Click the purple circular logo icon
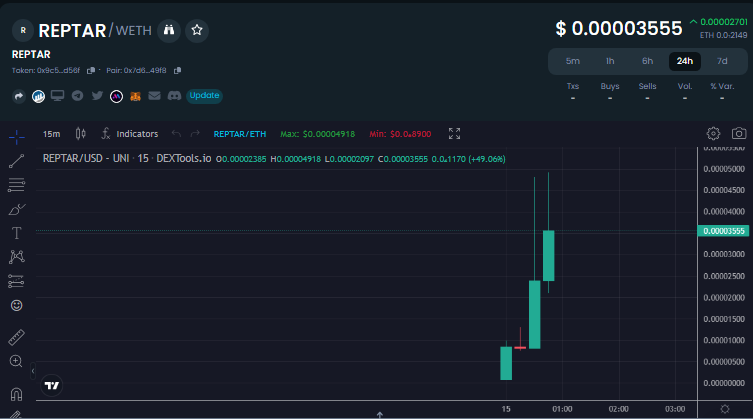The width and height of the screenshot is (753, 419). point(116,96)
